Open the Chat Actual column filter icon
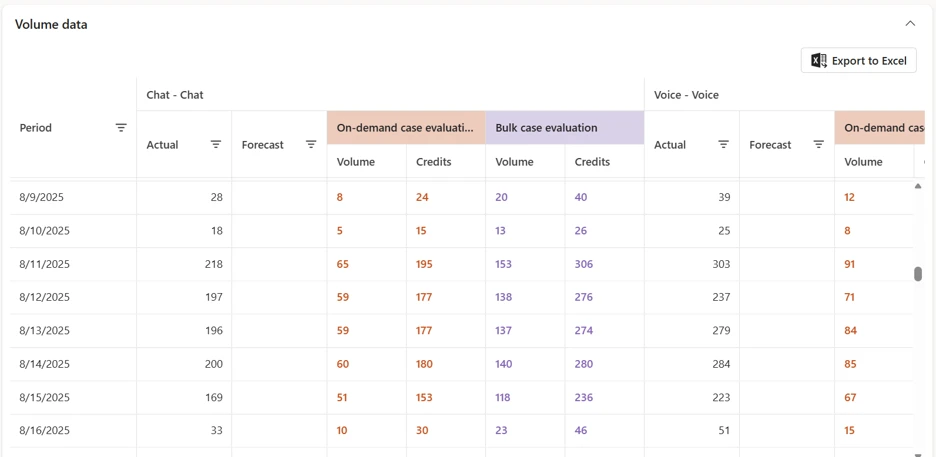 click(x=216, y=144)
